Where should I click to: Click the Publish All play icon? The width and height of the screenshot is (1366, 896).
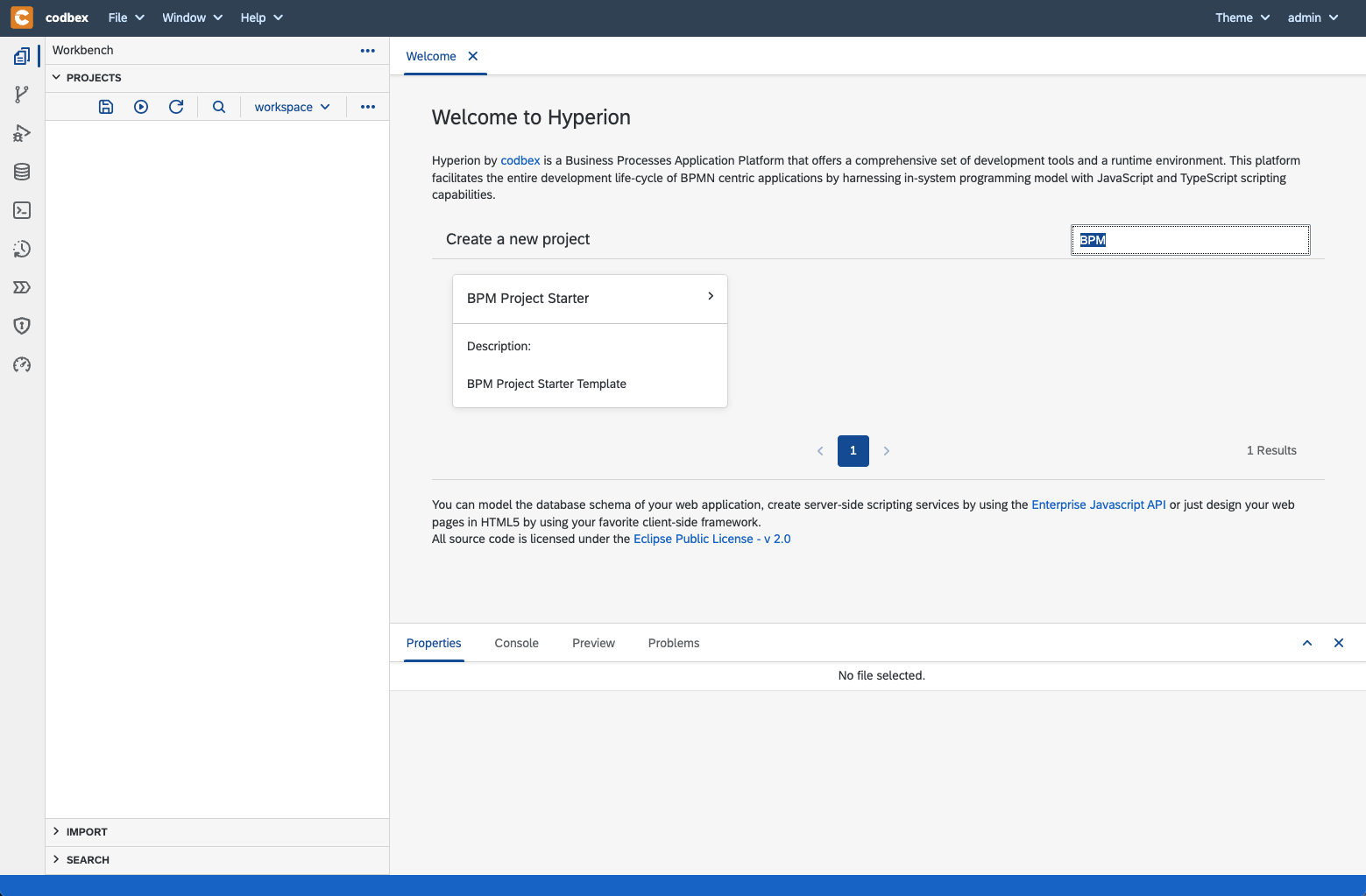[x=141, y=107]
